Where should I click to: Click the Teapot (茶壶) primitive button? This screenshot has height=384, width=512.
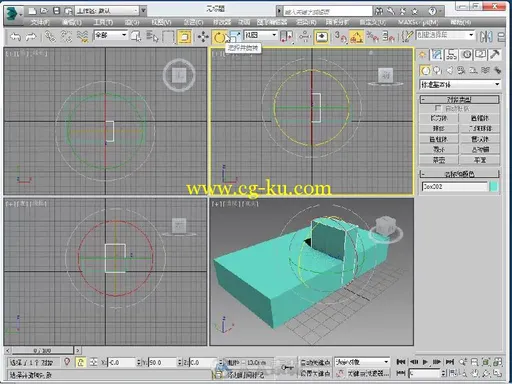439,160
